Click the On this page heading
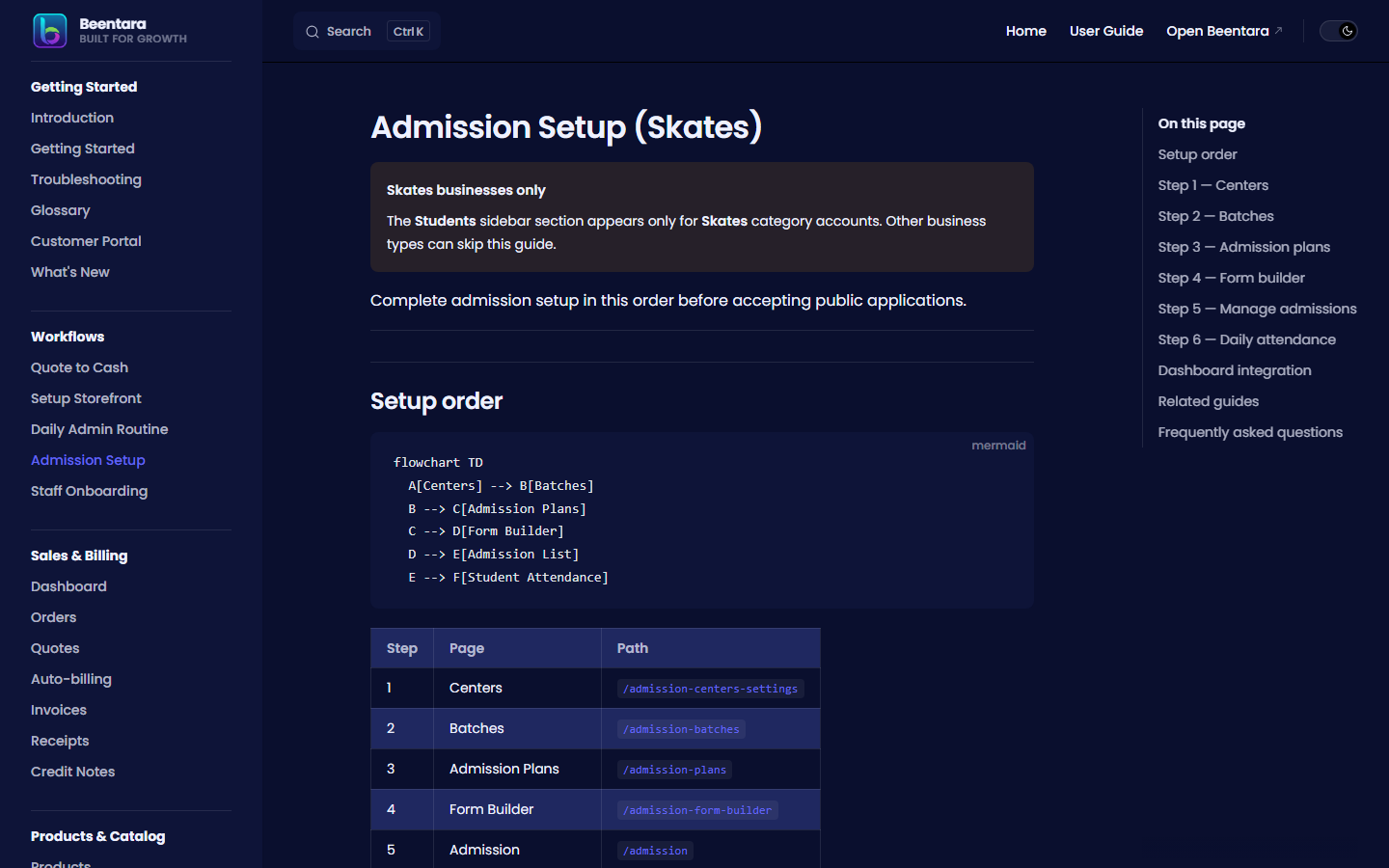This screenshot has width=1389, height=868. click(1202, 123)
